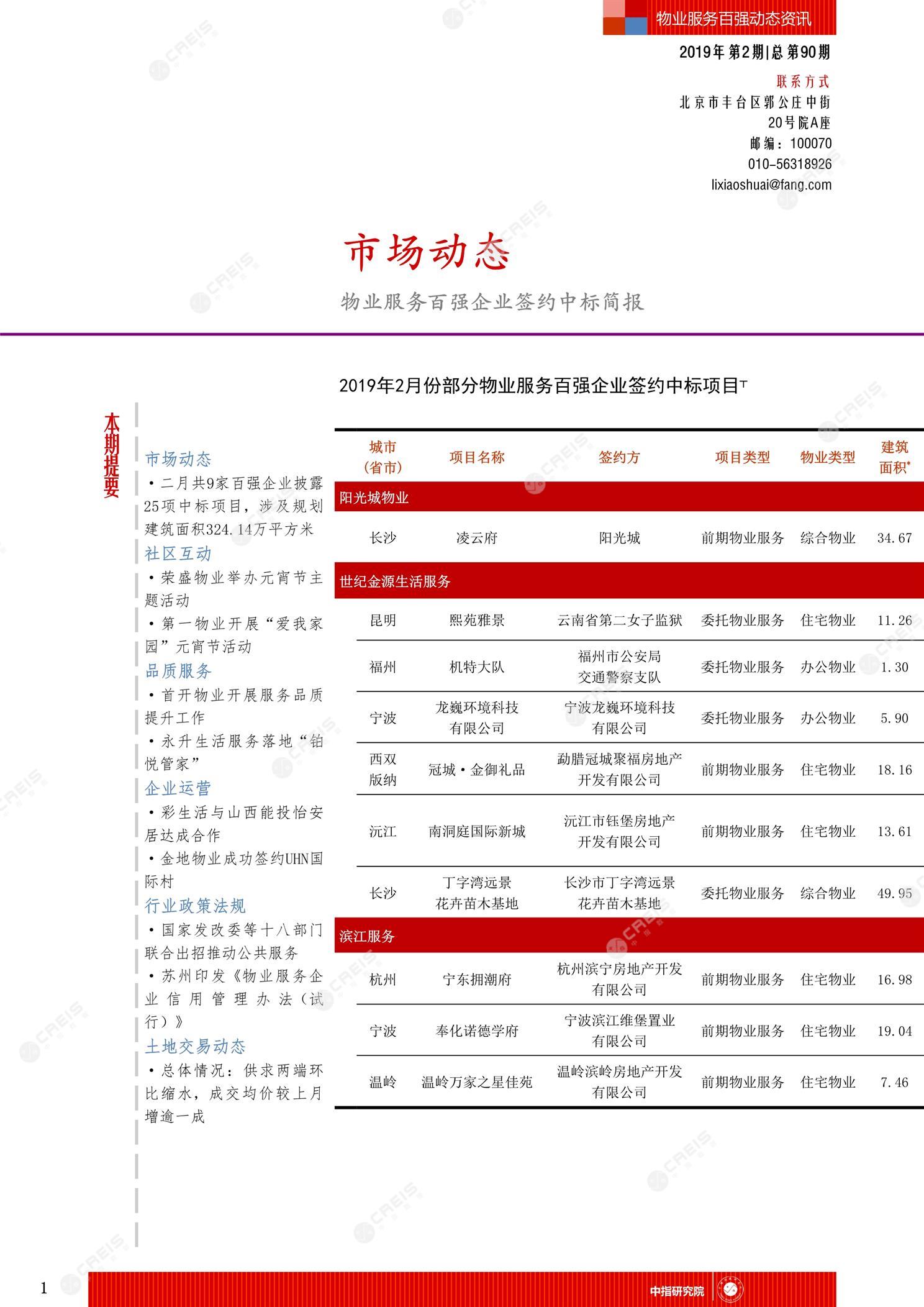Click the sidebar heading 企业运营
This screenshot has height=1307, width=924.
click(x=178, y=788)
